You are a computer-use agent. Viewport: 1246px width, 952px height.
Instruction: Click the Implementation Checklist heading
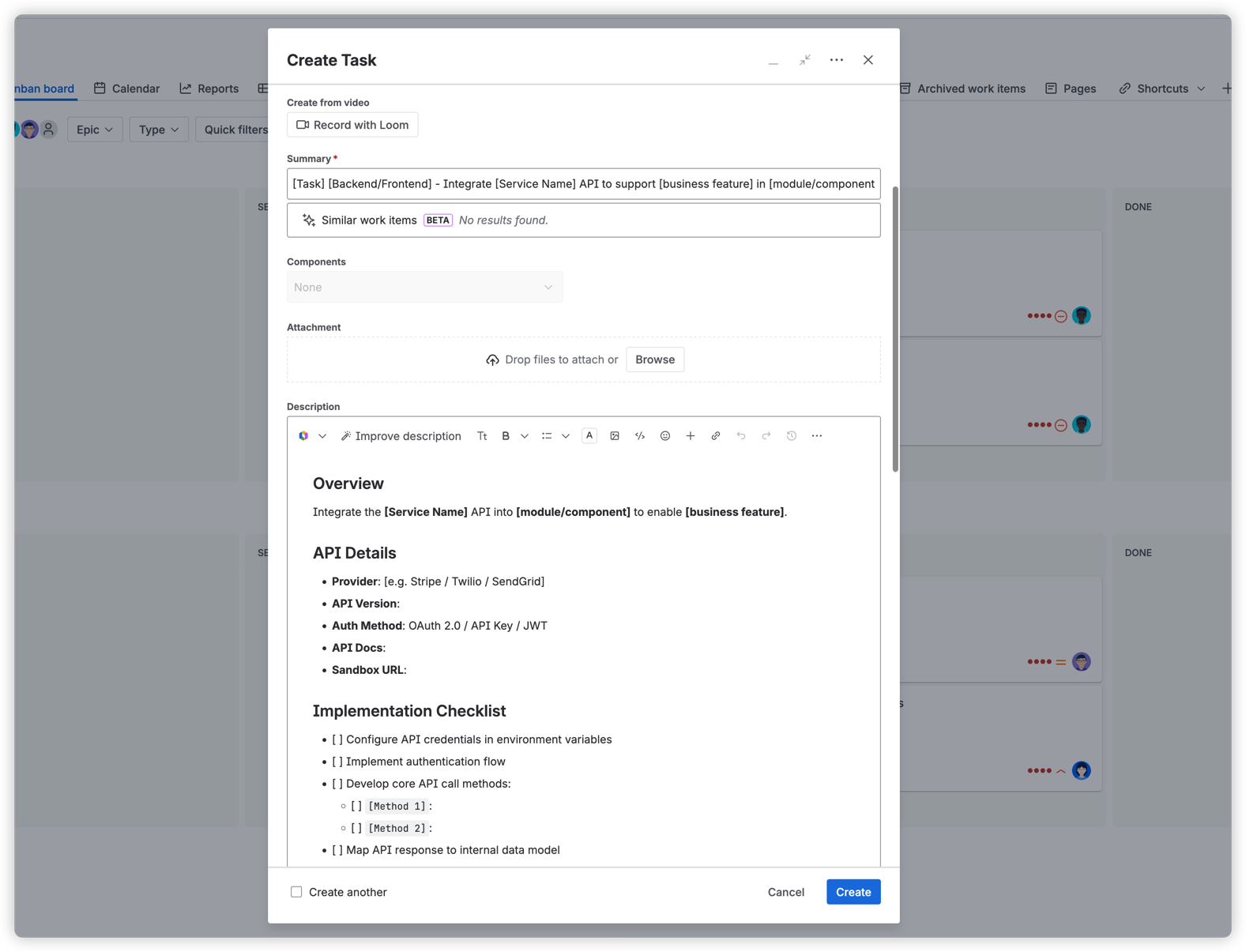409,711
